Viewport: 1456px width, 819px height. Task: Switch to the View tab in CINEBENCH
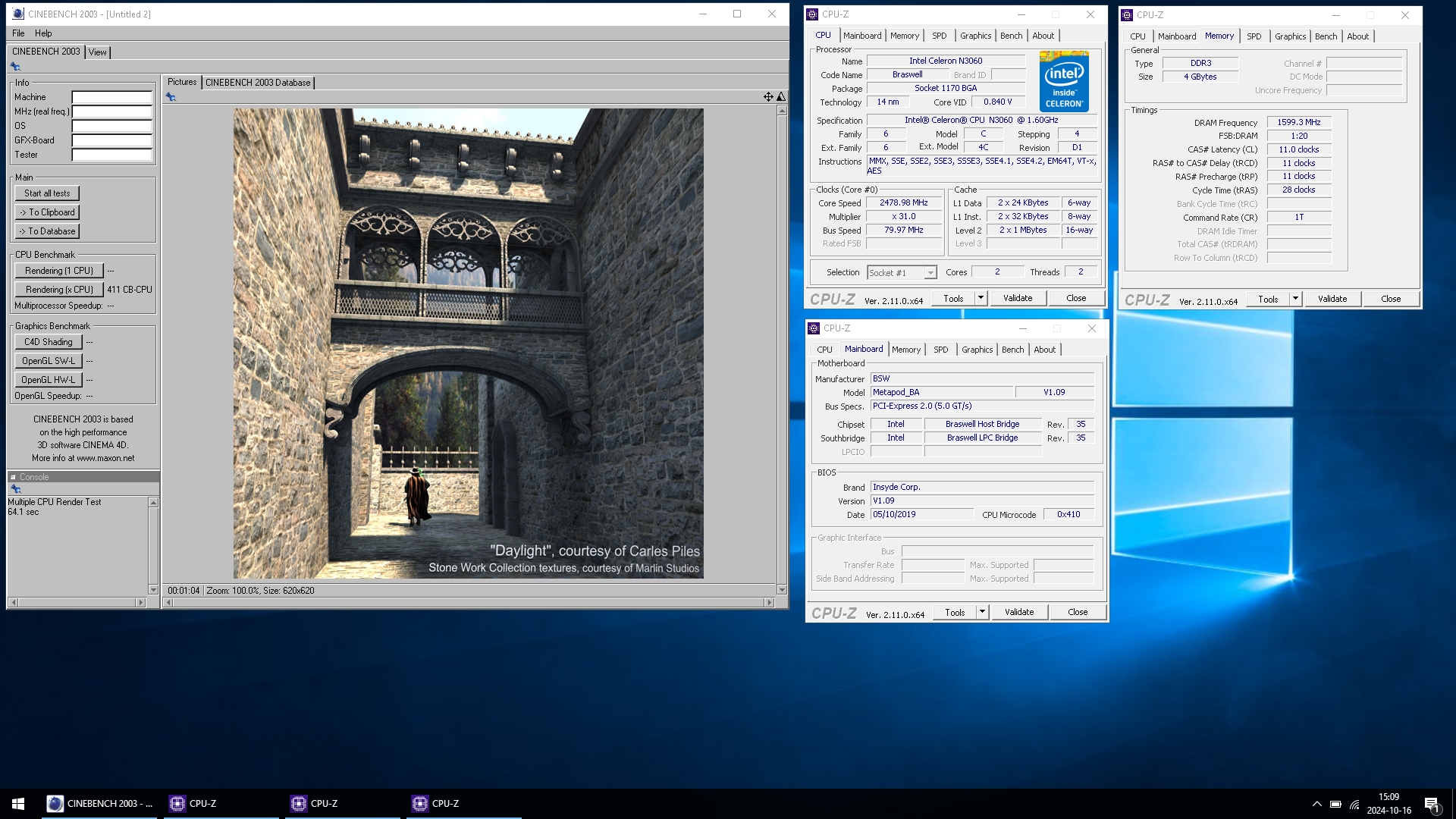(x=98, y=52)
